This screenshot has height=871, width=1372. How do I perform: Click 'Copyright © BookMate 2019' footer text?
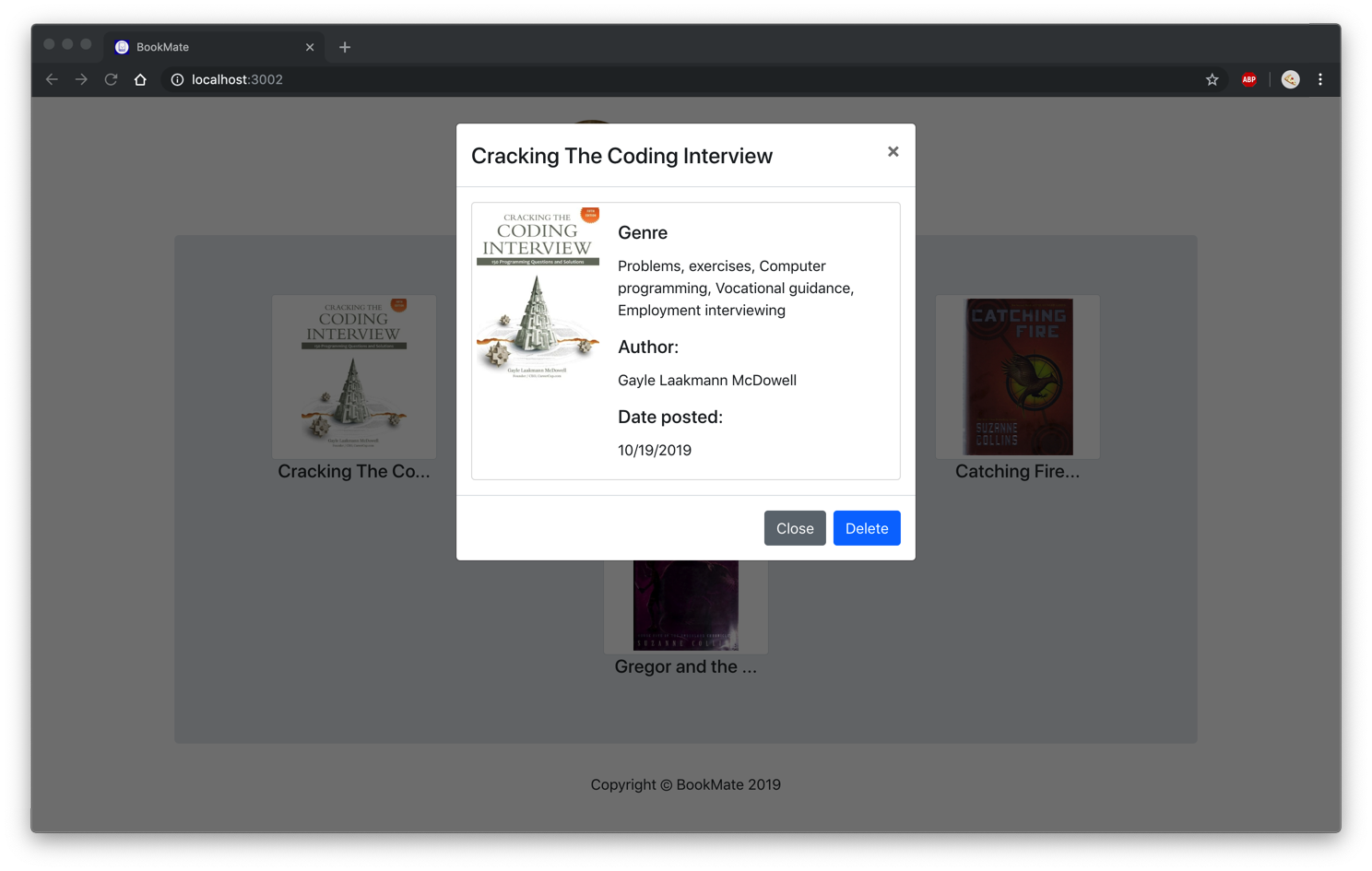(x=686, y=784)
